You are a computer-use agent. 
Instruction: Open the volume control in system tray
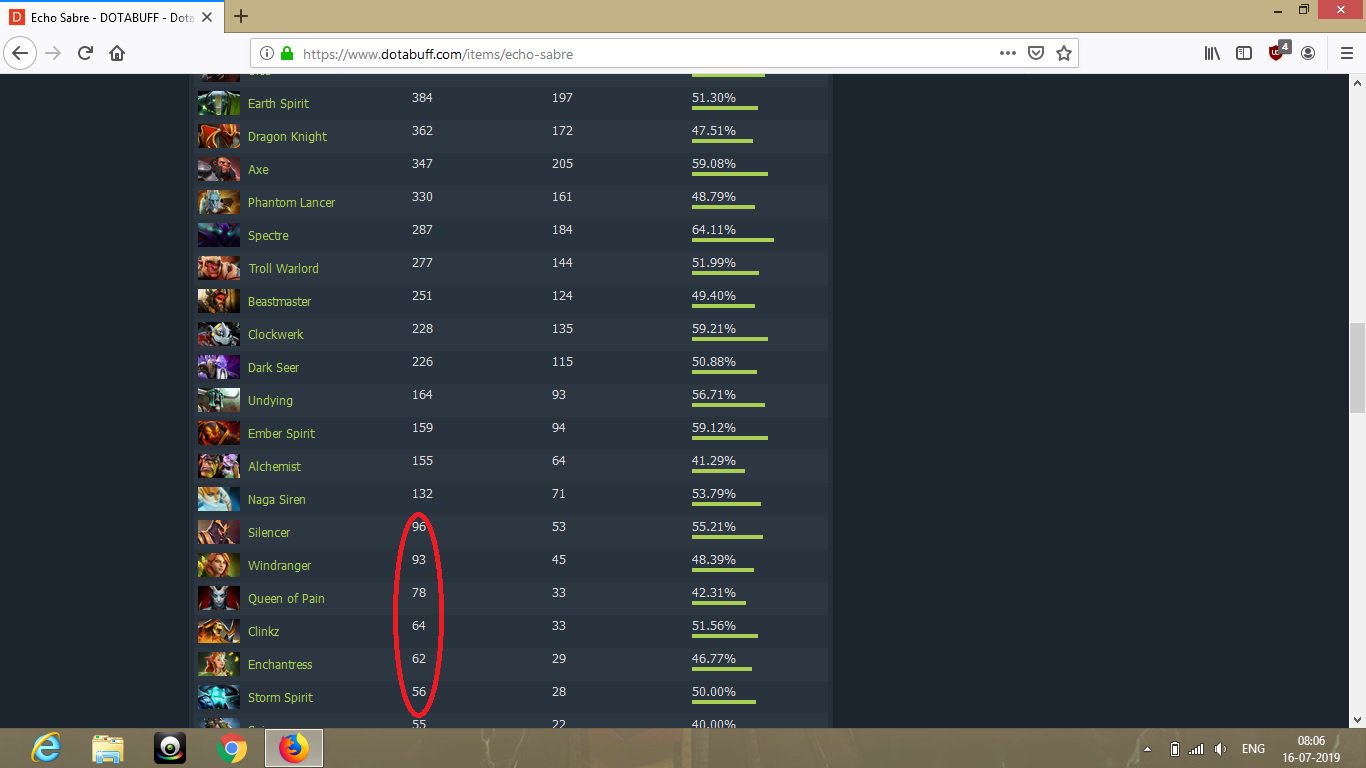(1220, 749)
